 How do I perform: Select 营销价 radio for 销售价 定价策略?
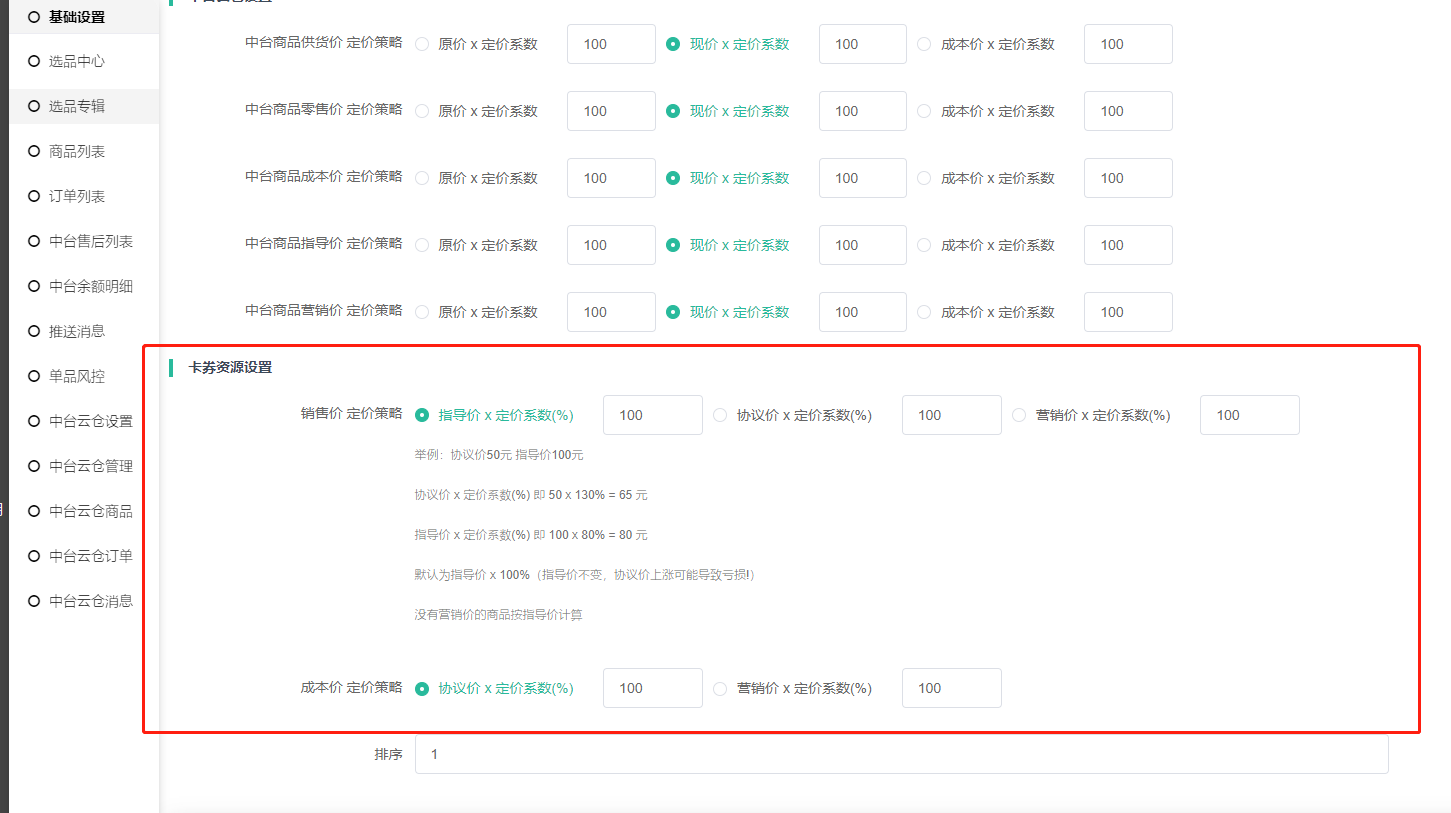1019,415
